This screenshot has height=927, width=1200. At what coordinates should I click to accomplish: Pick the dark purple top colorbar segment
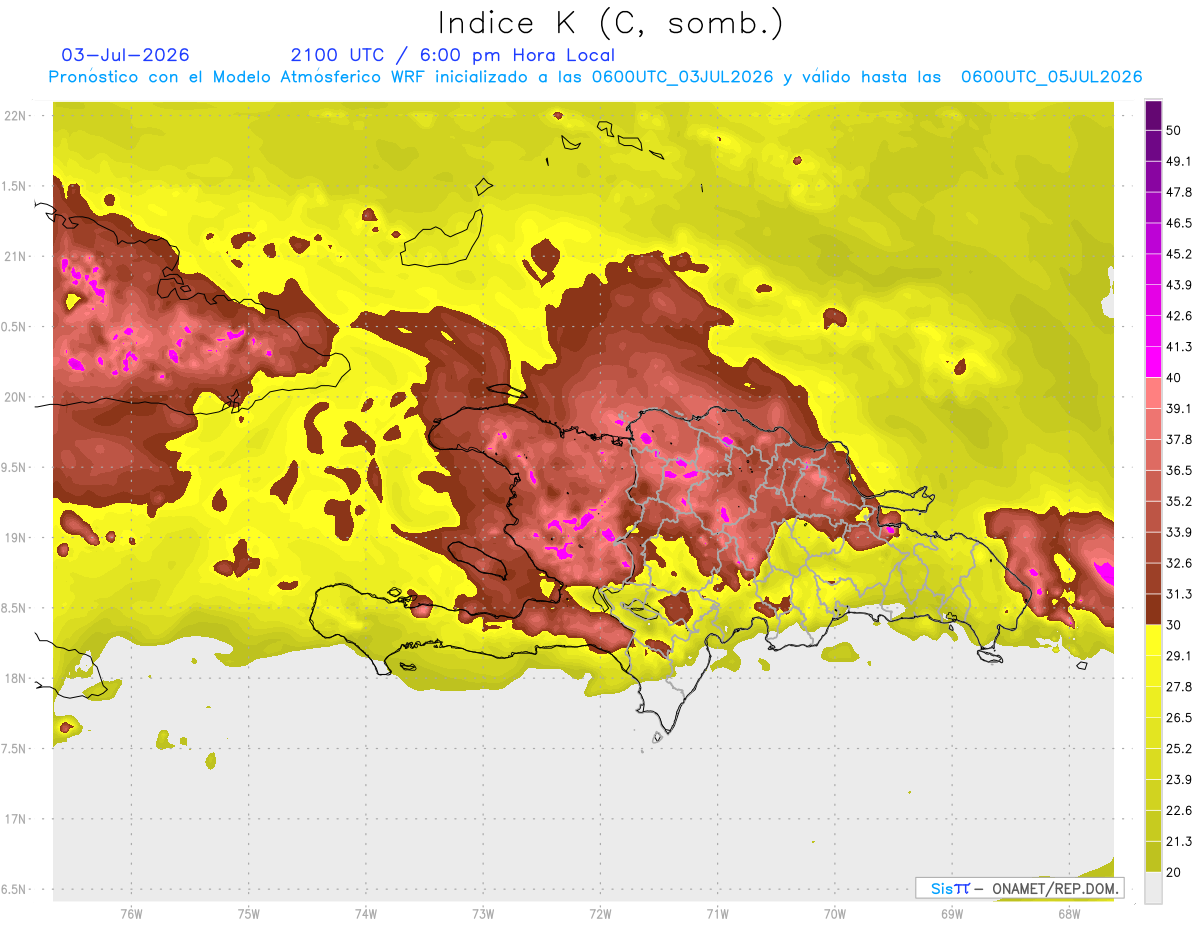1153,115
